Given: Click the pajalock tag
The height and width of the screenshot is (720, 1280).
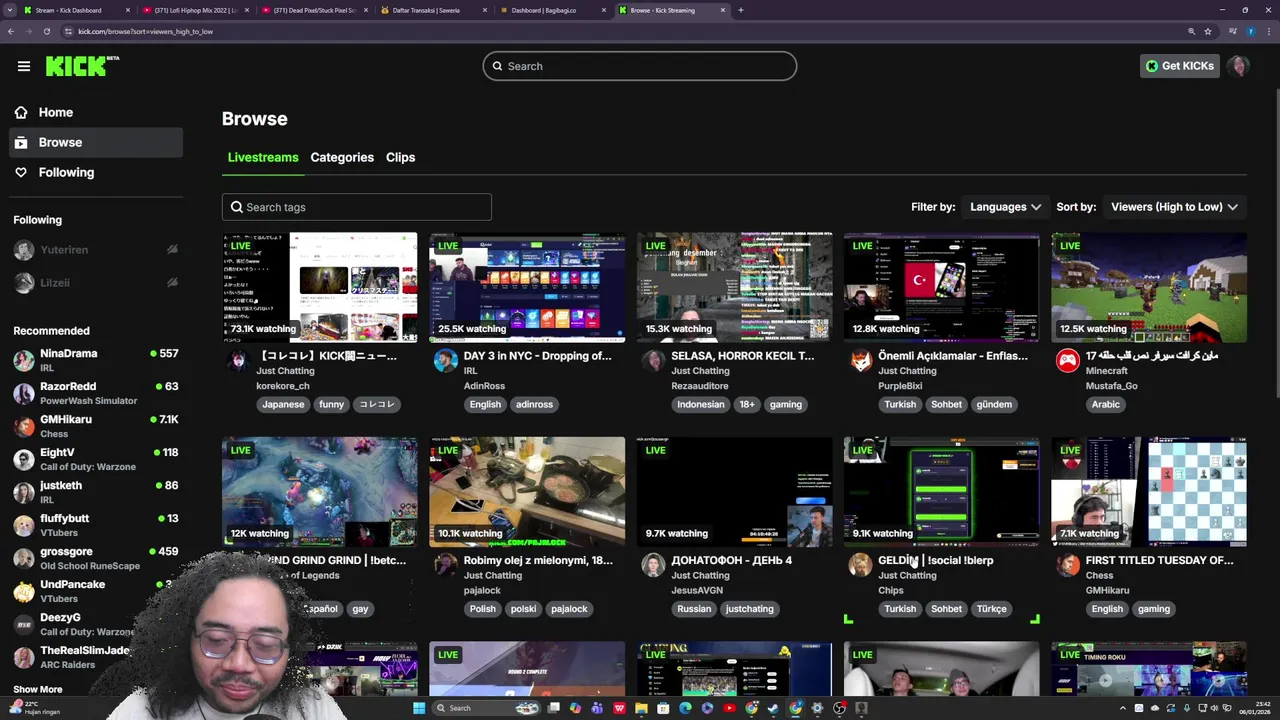Looking at the screenshot, I should click(569, 608).
